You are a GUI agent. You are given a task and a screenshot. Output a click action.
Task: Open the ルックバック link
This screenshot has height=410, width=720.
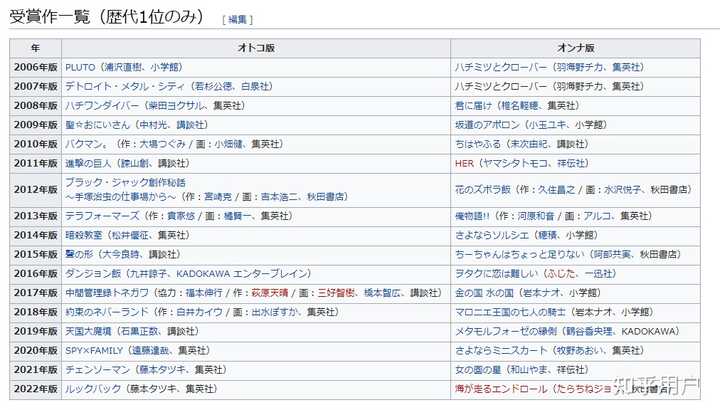tap(93, 389)
